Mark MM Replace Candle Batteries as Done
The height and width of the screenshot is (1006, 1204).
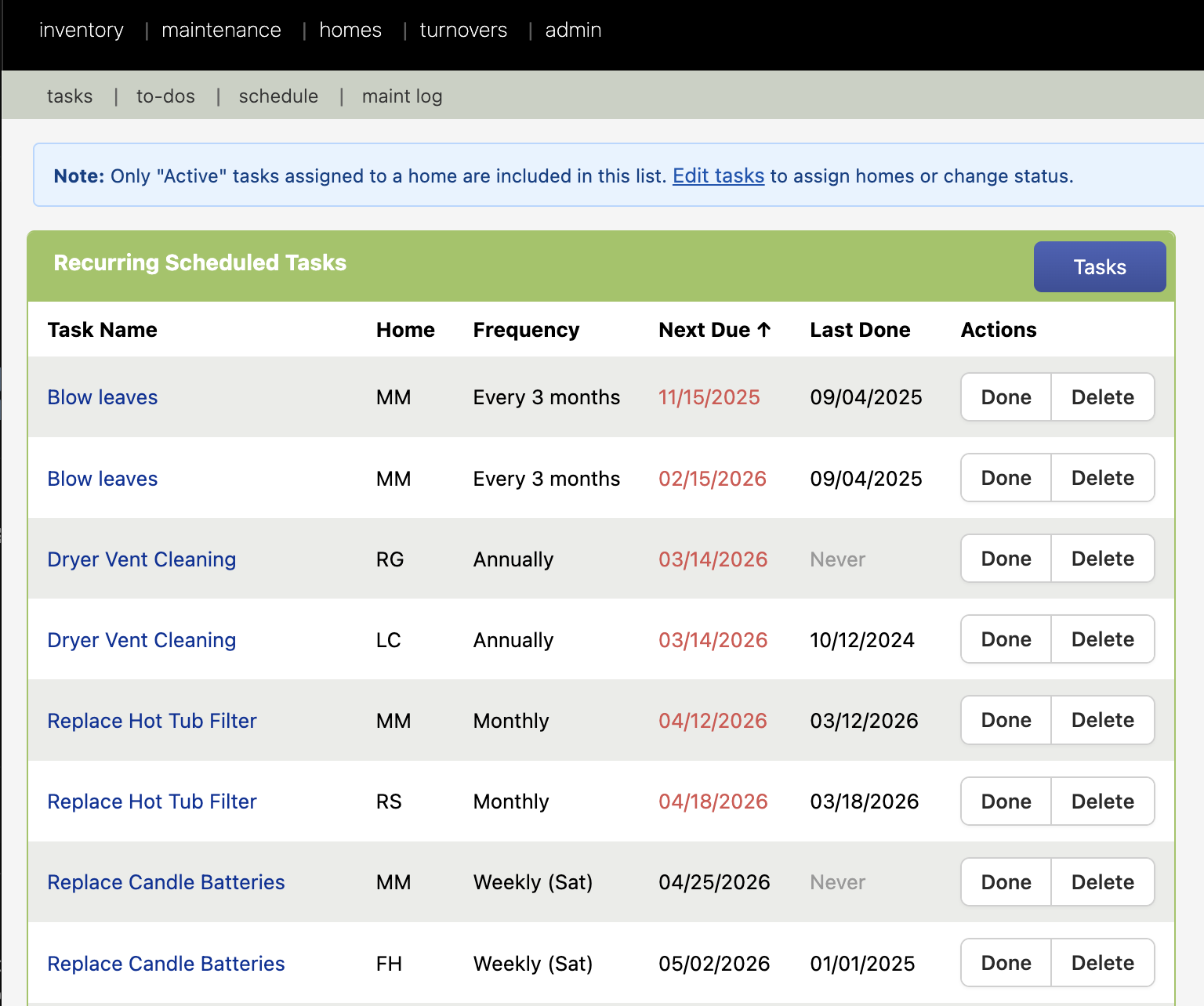[x=1006, y=882]
